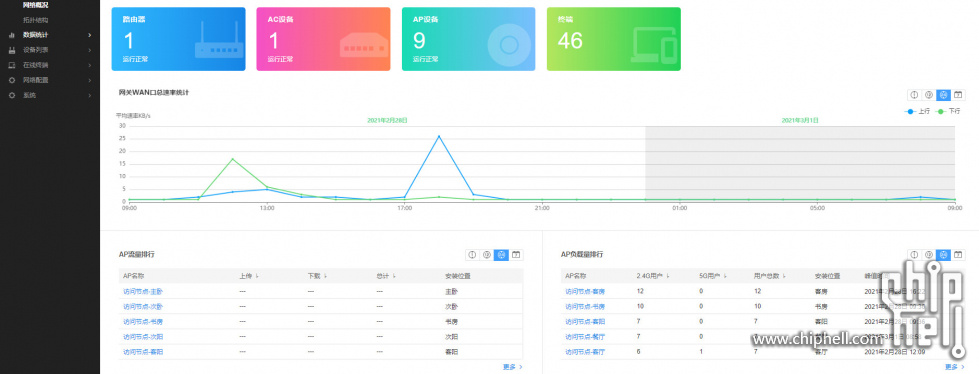Open 访问节点-次卧 link in traffic table

coord(143,307)
